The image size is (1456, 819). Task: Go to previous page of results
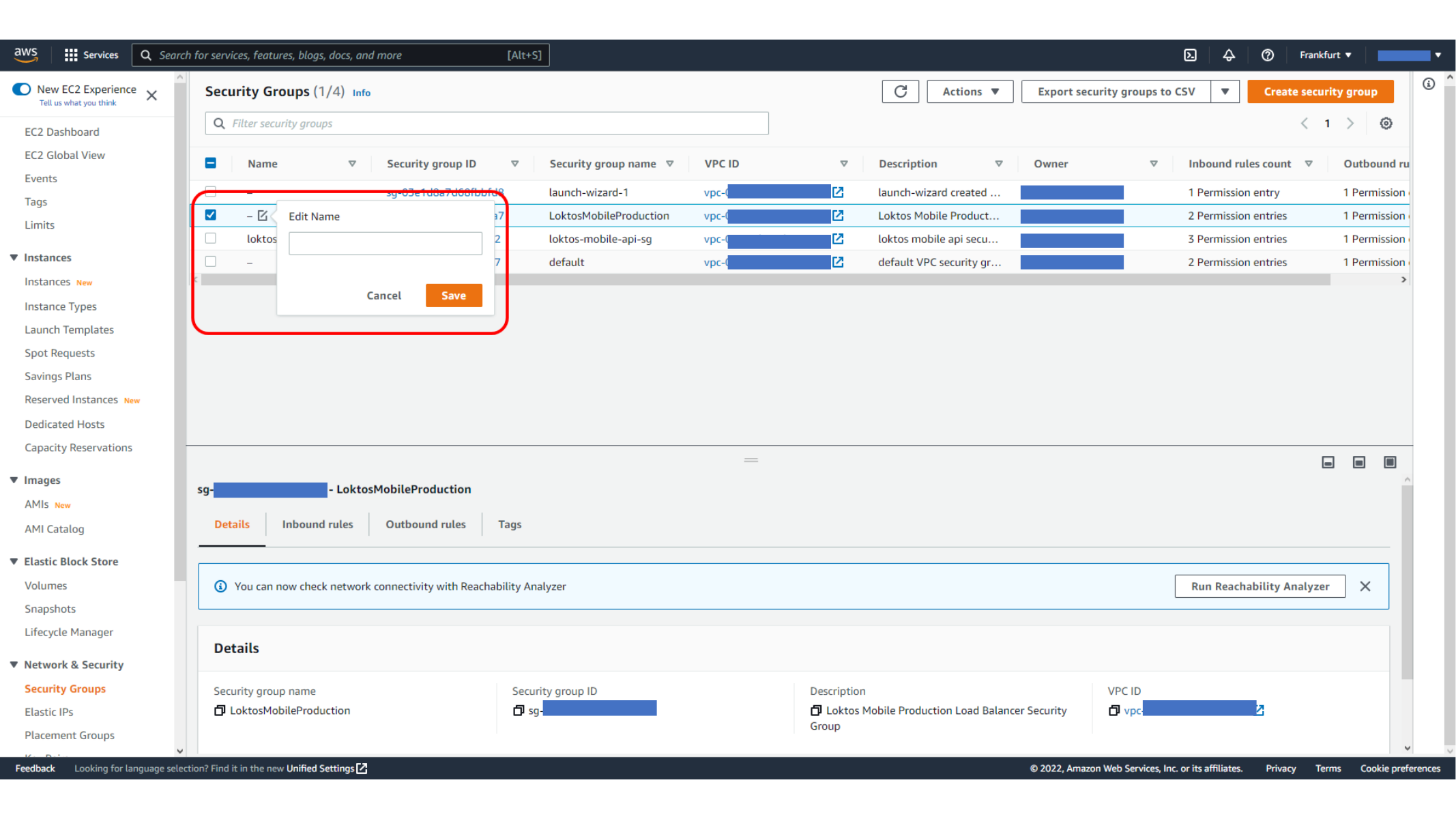pos(1304,124)
